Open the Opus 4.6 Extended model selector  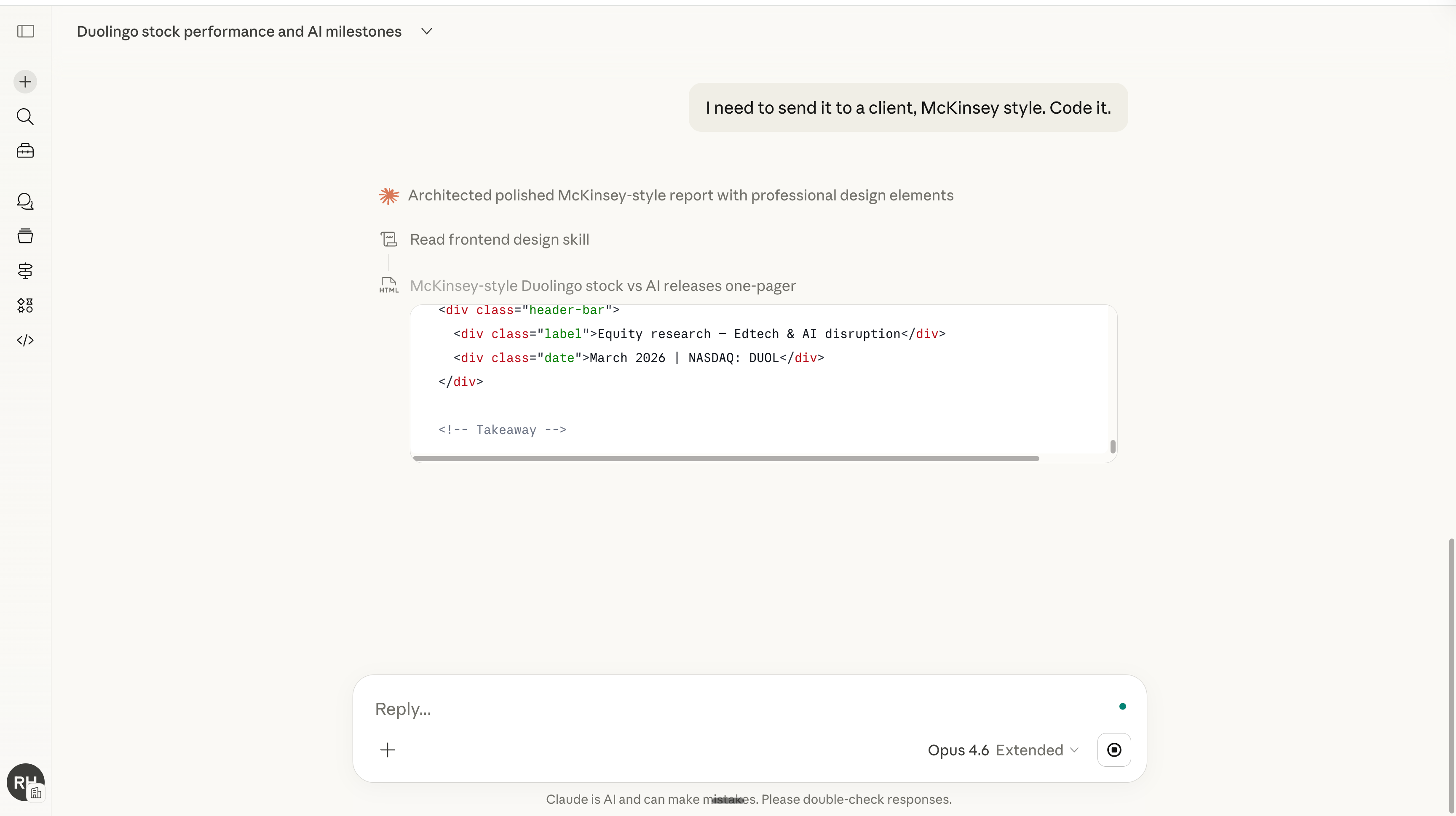(x=1003, y=750)
